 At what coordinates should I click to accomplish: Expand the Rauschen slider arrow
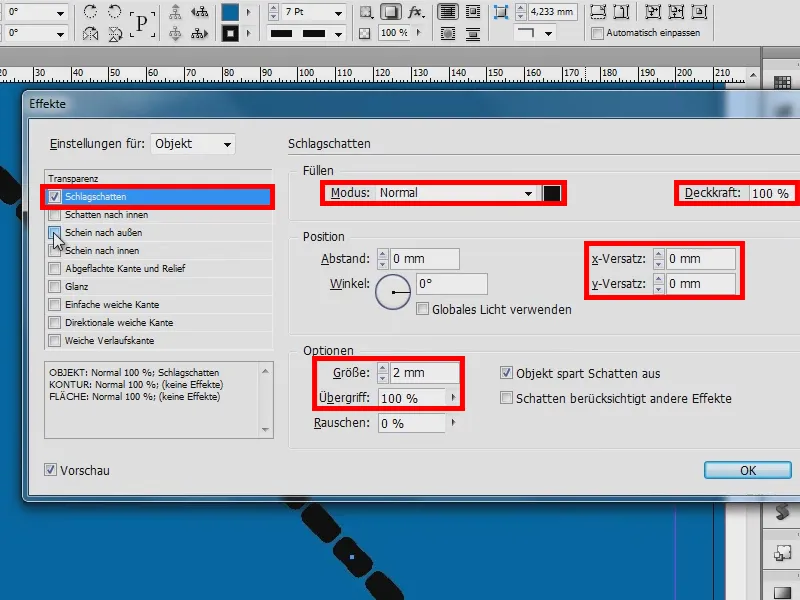(x=453, y=422)
